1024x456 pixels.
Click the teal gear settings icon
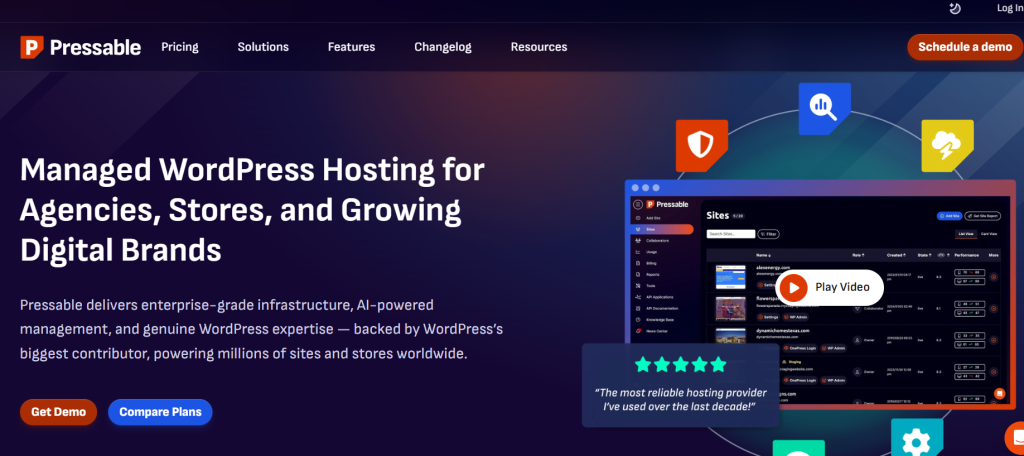pyautogui.click(x=917, y=436)
